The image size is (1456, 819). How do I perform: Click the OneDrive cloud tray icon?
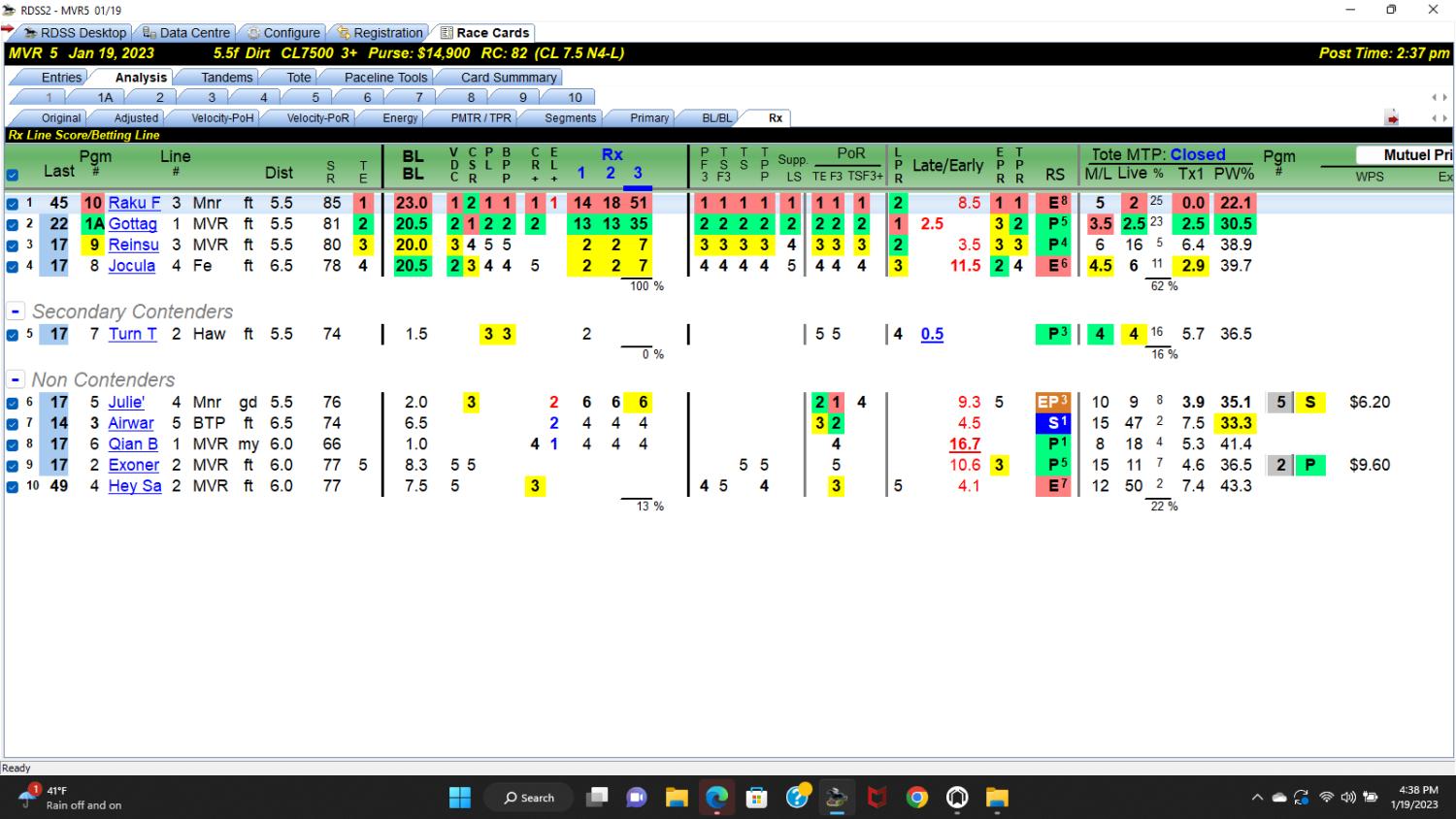tap(1279, 798)
